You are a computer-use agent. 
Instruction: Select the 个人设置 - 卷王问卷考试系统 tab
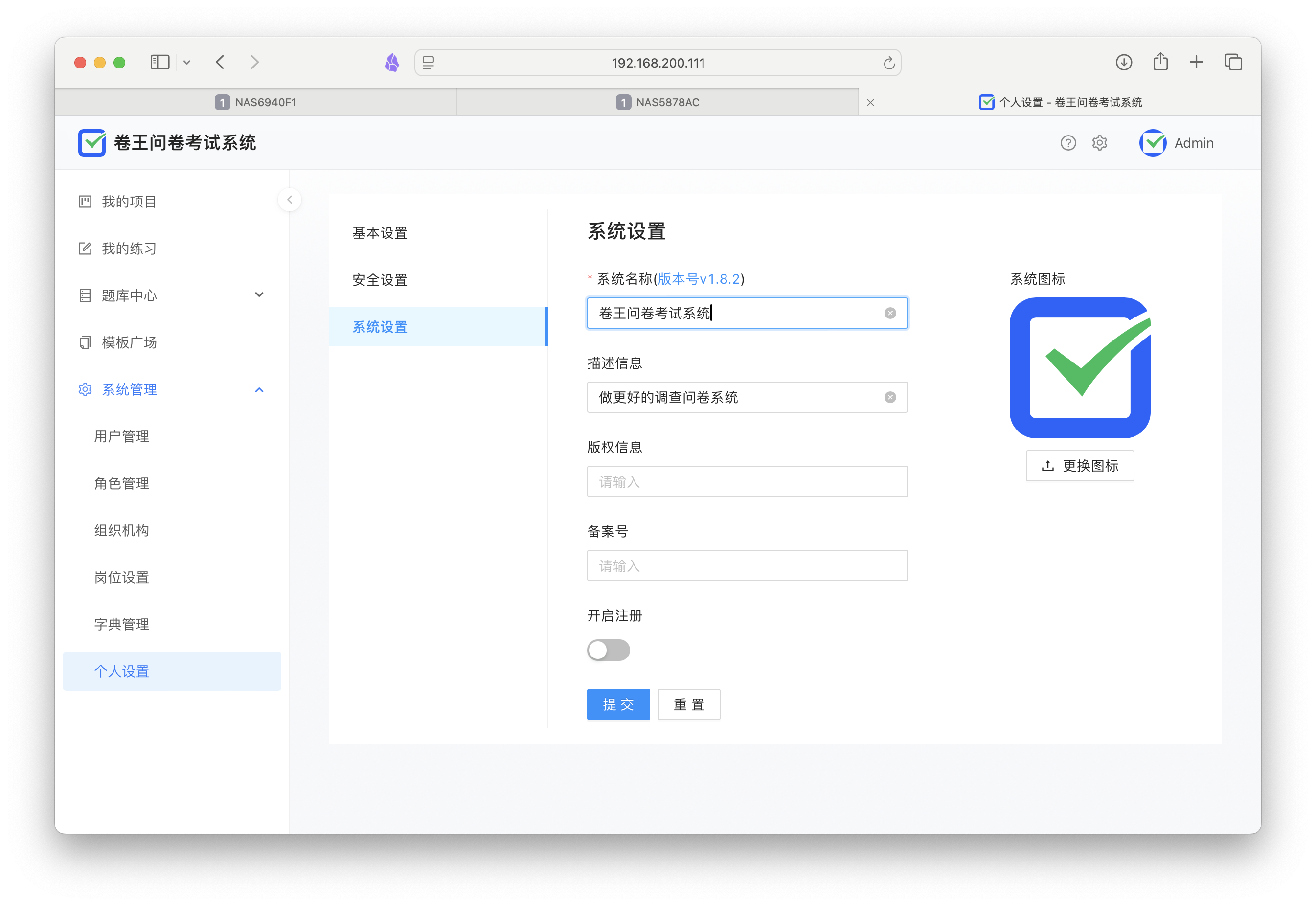(1060, 103)
